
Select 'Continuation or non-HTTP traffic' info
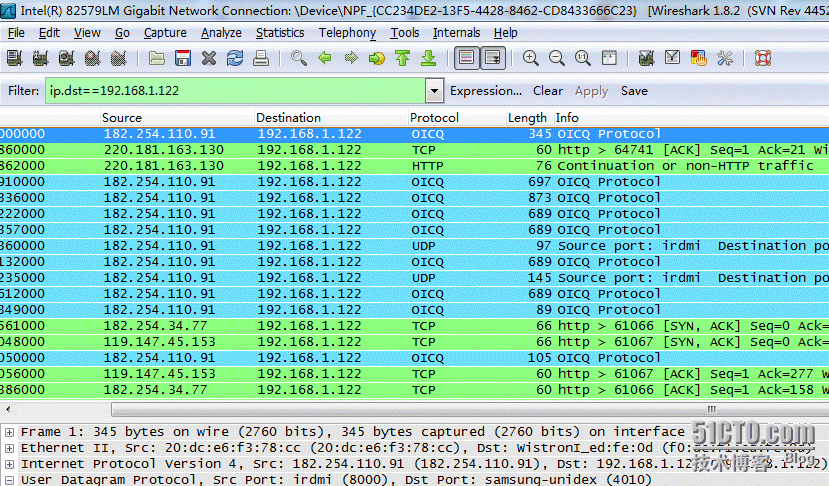coord(685,166)
